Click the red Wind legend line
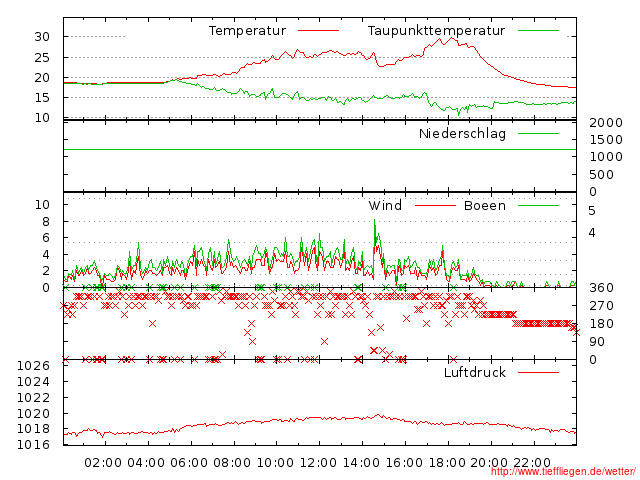This screenshot has width=640, height=480. 435,206
